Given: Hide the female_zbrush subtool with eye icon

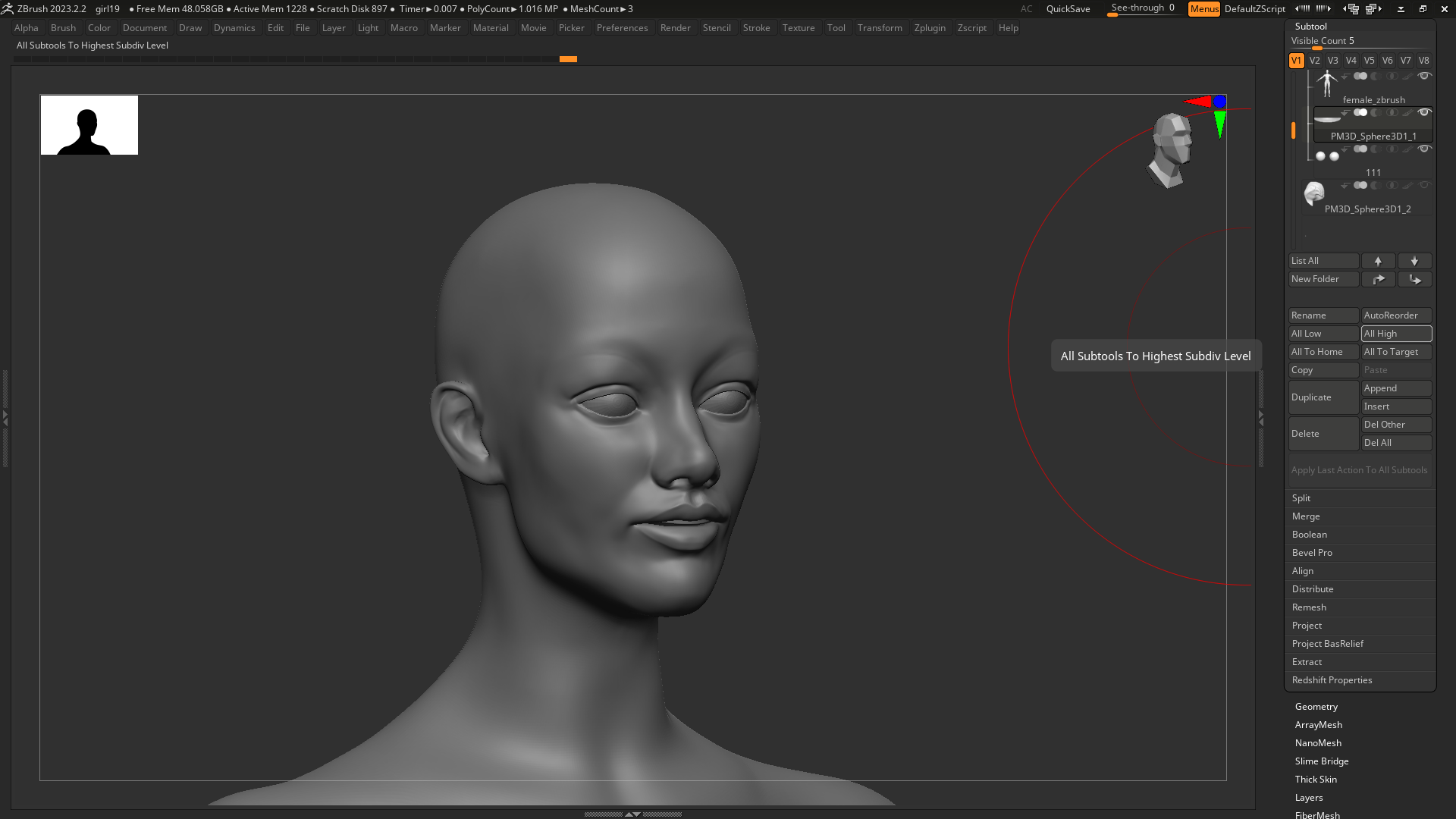Looking at the screenshot, I should (x=1424, y=76).
